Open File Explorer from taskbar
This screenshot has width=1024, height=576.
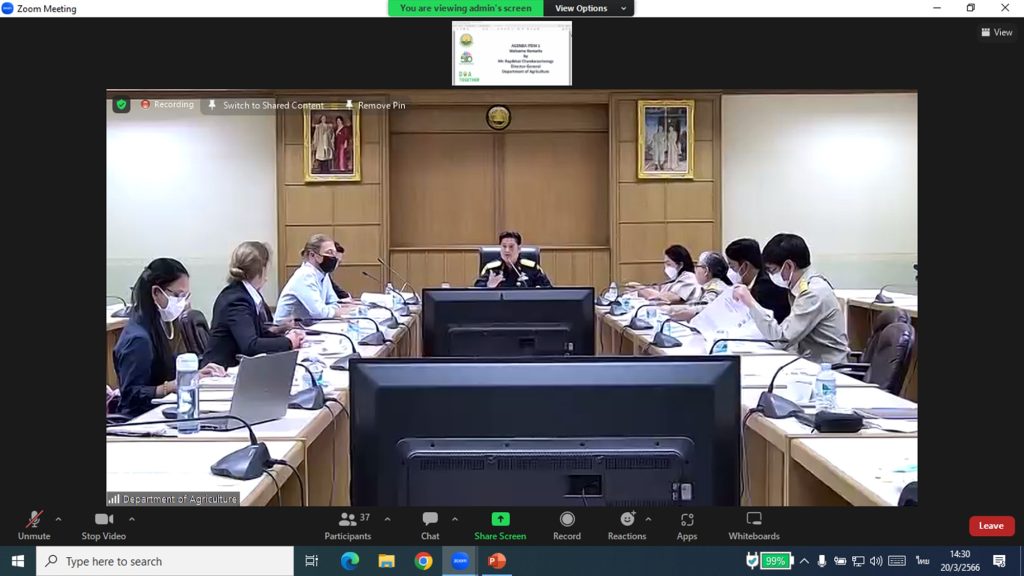click(x=387, y=561)
